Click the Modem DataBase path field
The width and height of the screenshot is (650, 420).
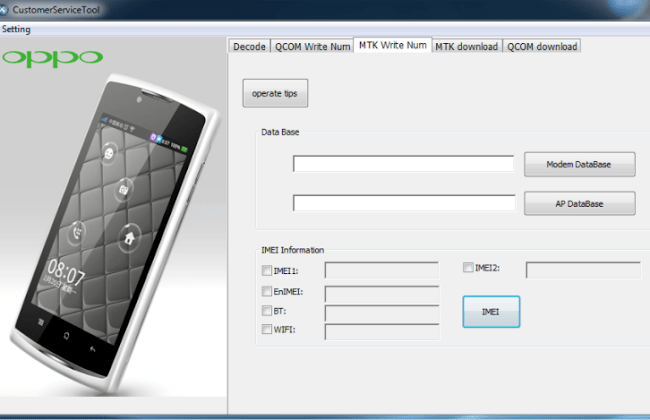403,164
